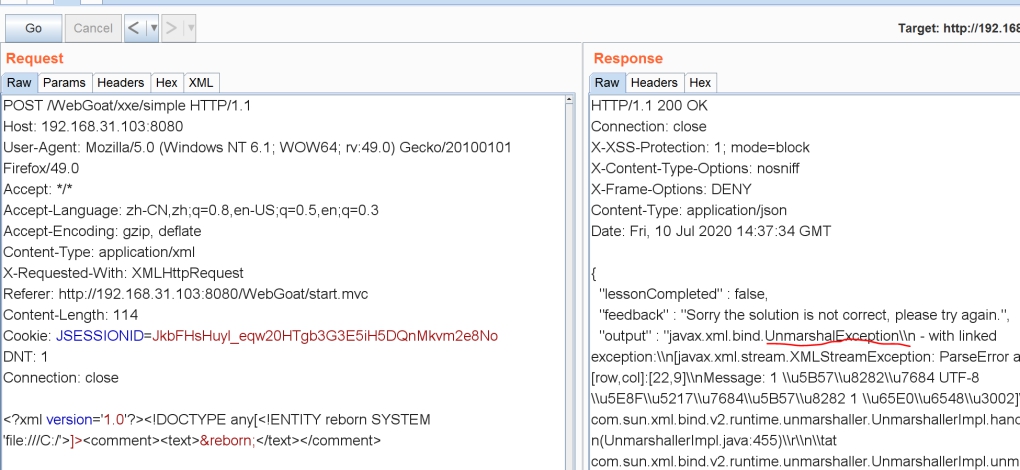
Task: Open the back history dropdown arrow
Action: [x=154, y=28]
